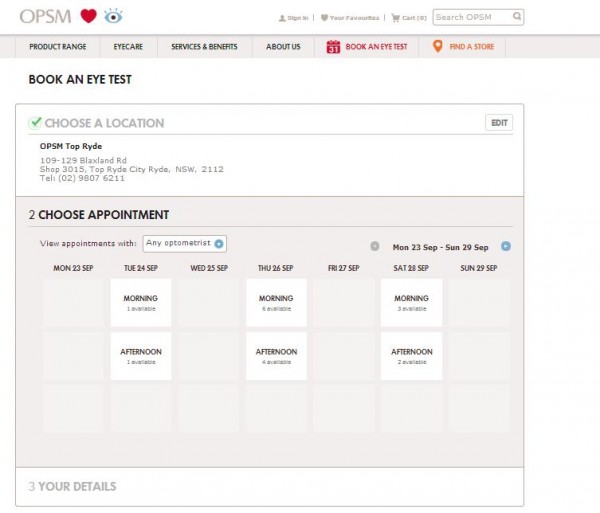Click the Choose Appointment heading
600x513 pixels.
[x=99, y=215]
